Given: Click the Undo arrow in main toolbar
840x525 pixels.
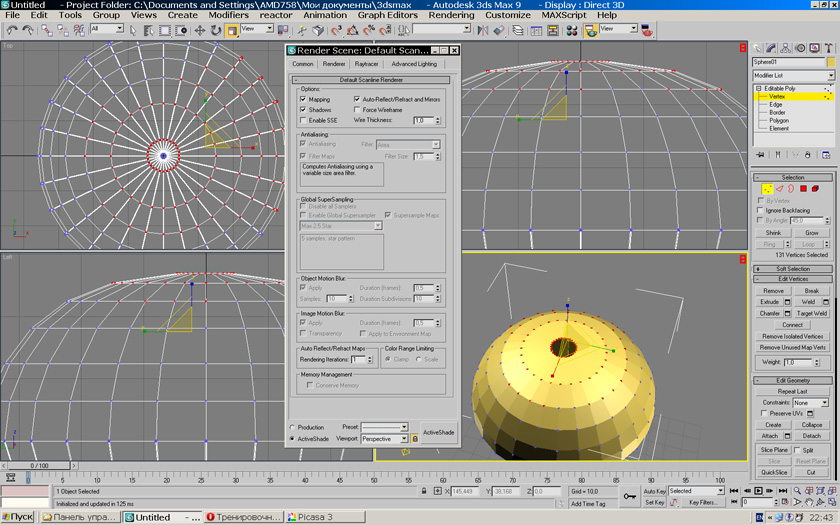Looking at the screenshot, I should click(12, 31).
